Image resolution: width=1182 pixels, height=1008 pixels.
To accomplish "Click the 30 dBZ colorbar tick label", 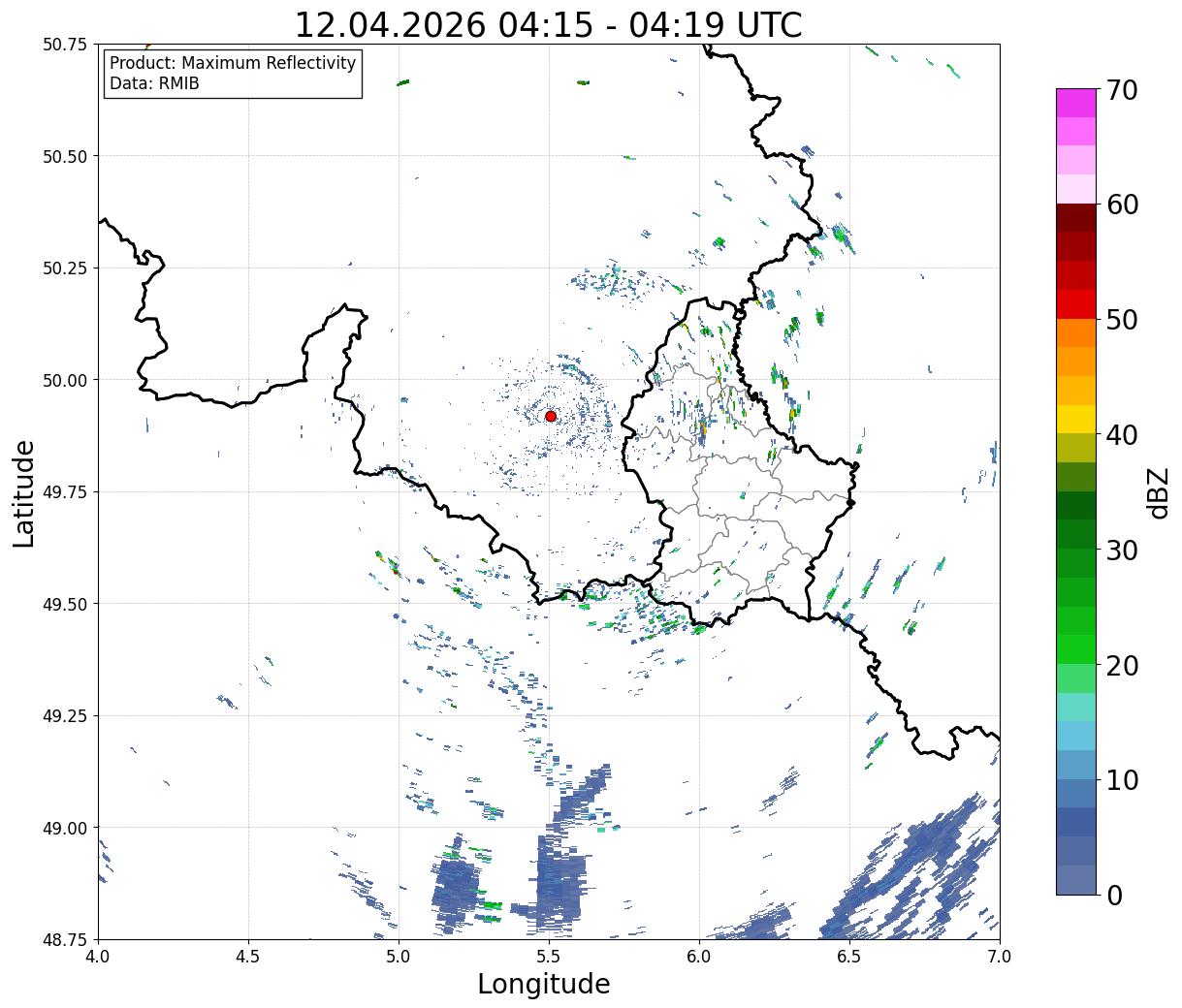I will click(1125, 550).
